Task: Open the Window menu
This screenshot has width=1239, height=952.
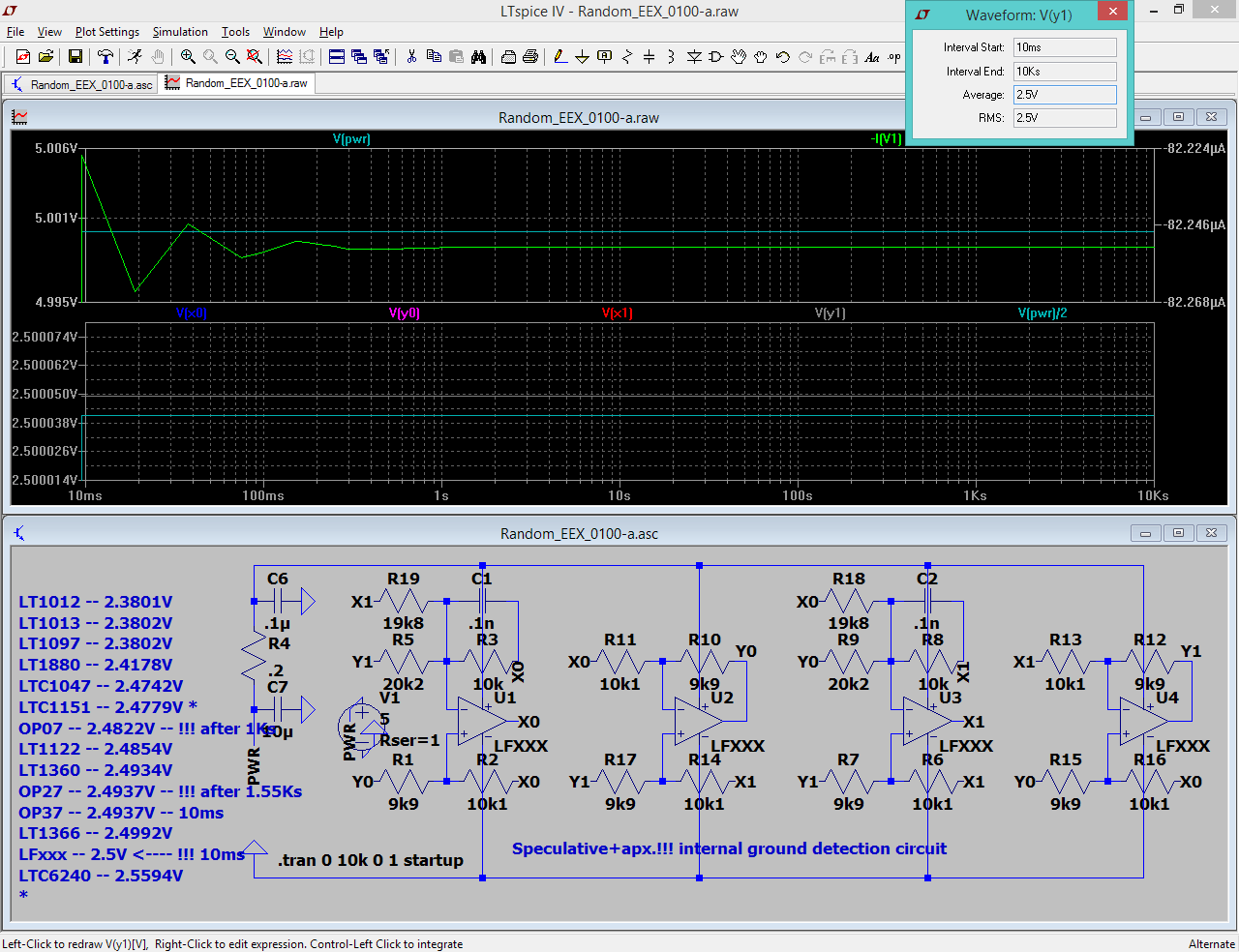Action: click(x=285, y=32)
